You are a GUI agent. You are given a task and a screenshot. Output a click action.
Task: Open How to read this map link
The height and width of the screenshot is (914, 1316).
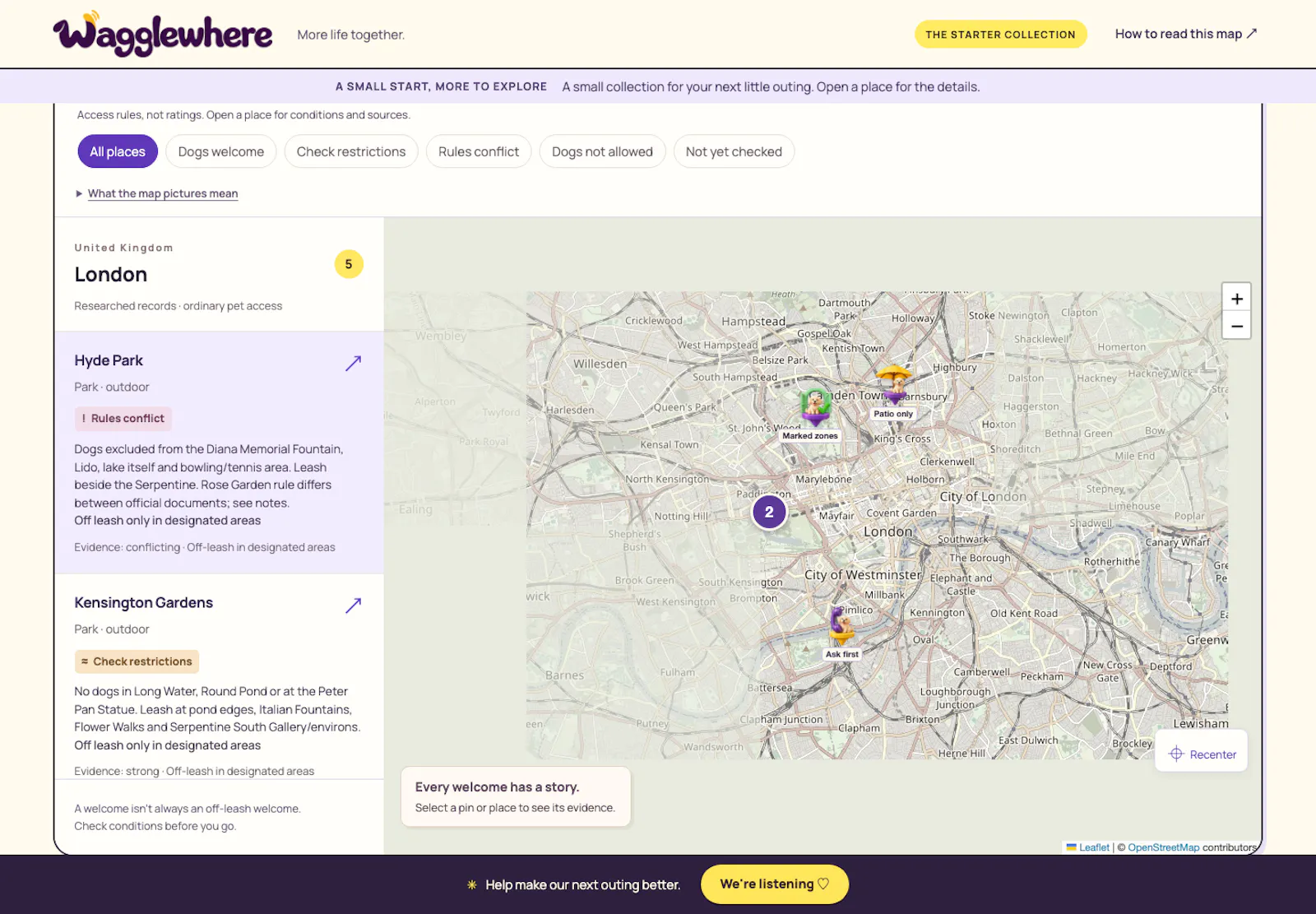pyautogui.click(x=1186, y=34)
